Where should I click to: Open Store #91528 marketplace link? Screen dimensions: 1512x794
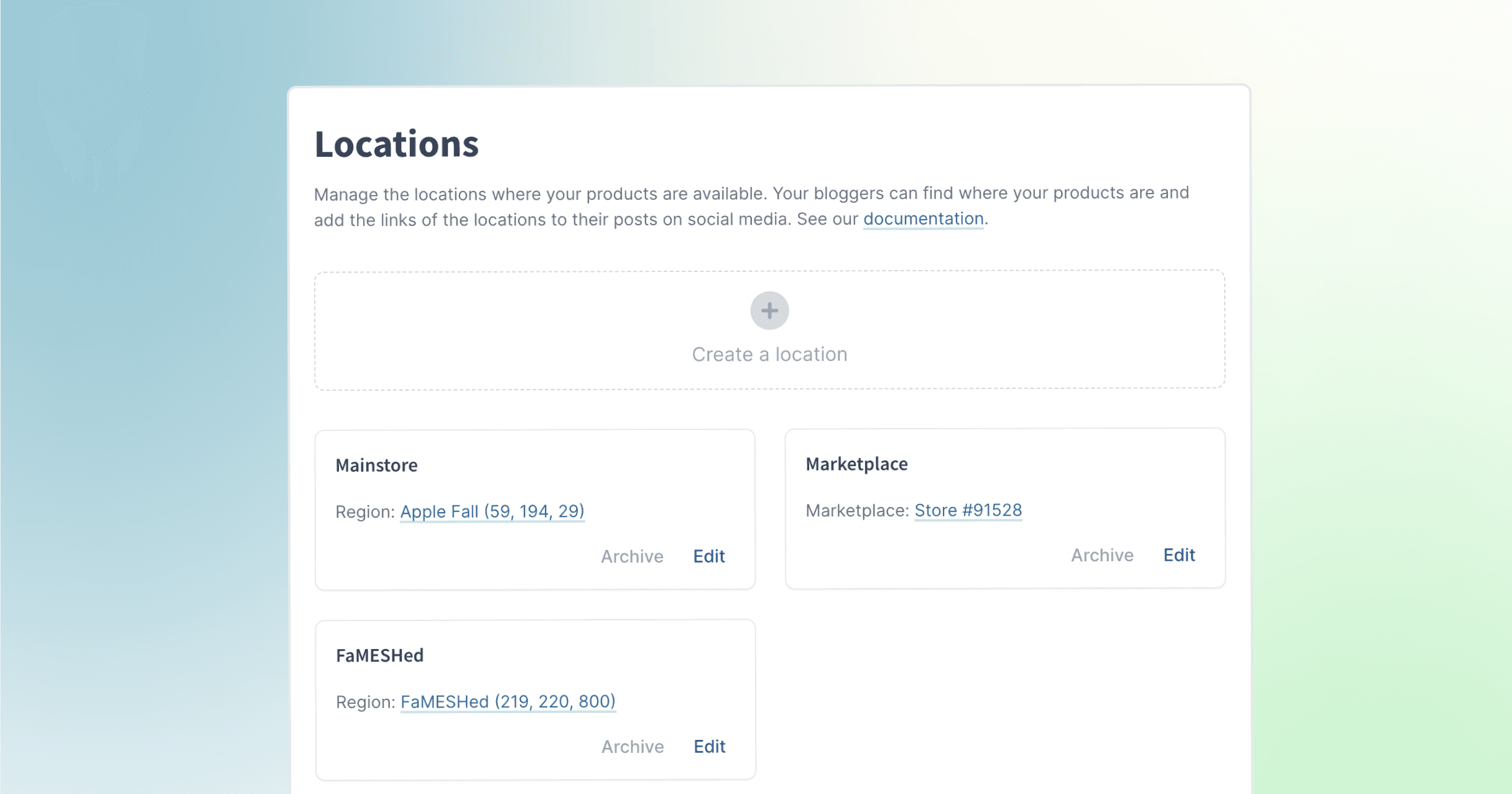[x=968, y=510]
